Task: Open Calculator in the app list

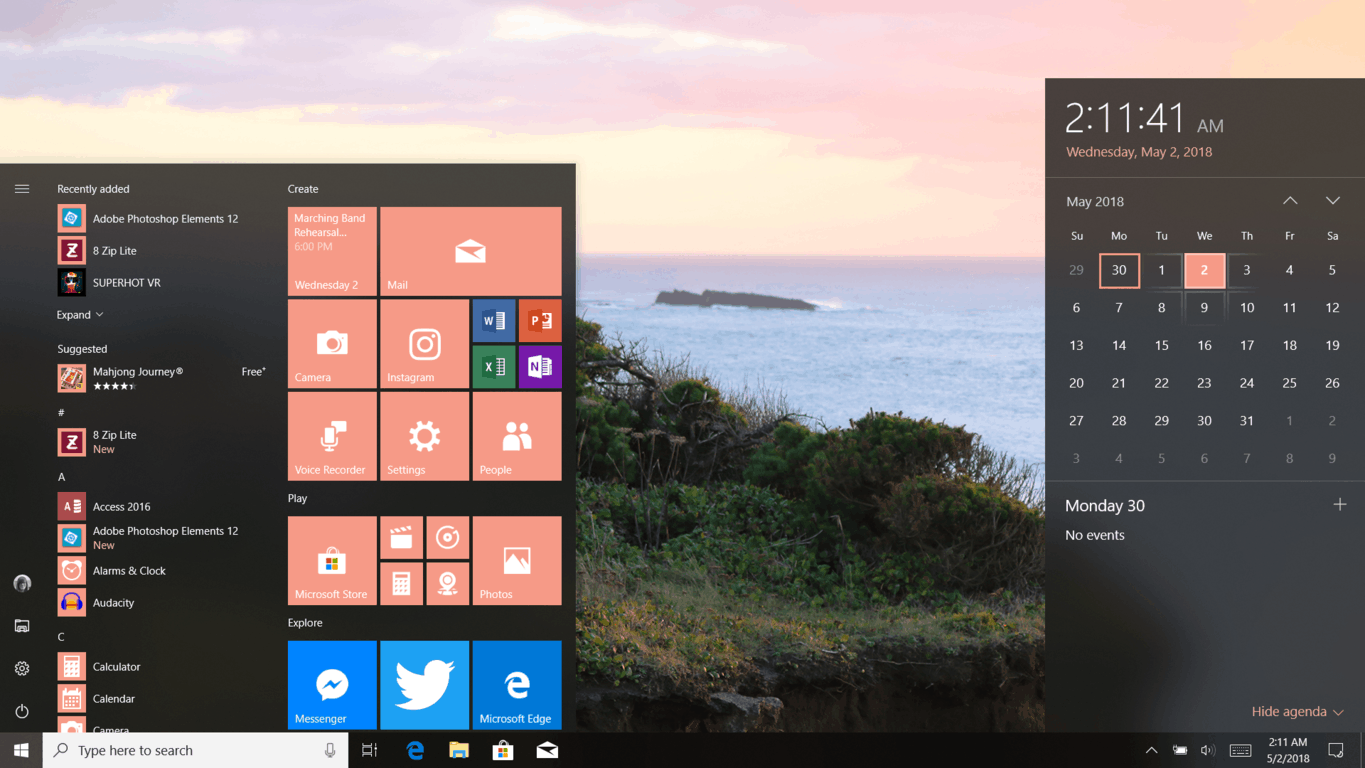Action: pyautogui.click(x=164, y=666)
